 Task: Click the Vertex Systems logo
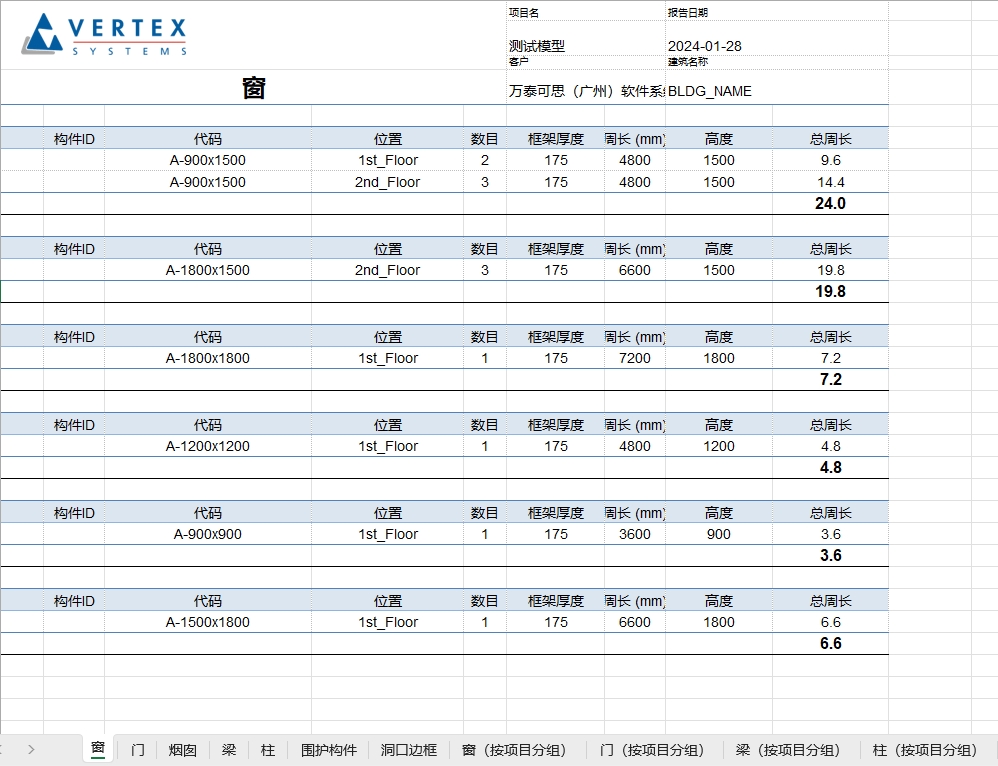104,34
